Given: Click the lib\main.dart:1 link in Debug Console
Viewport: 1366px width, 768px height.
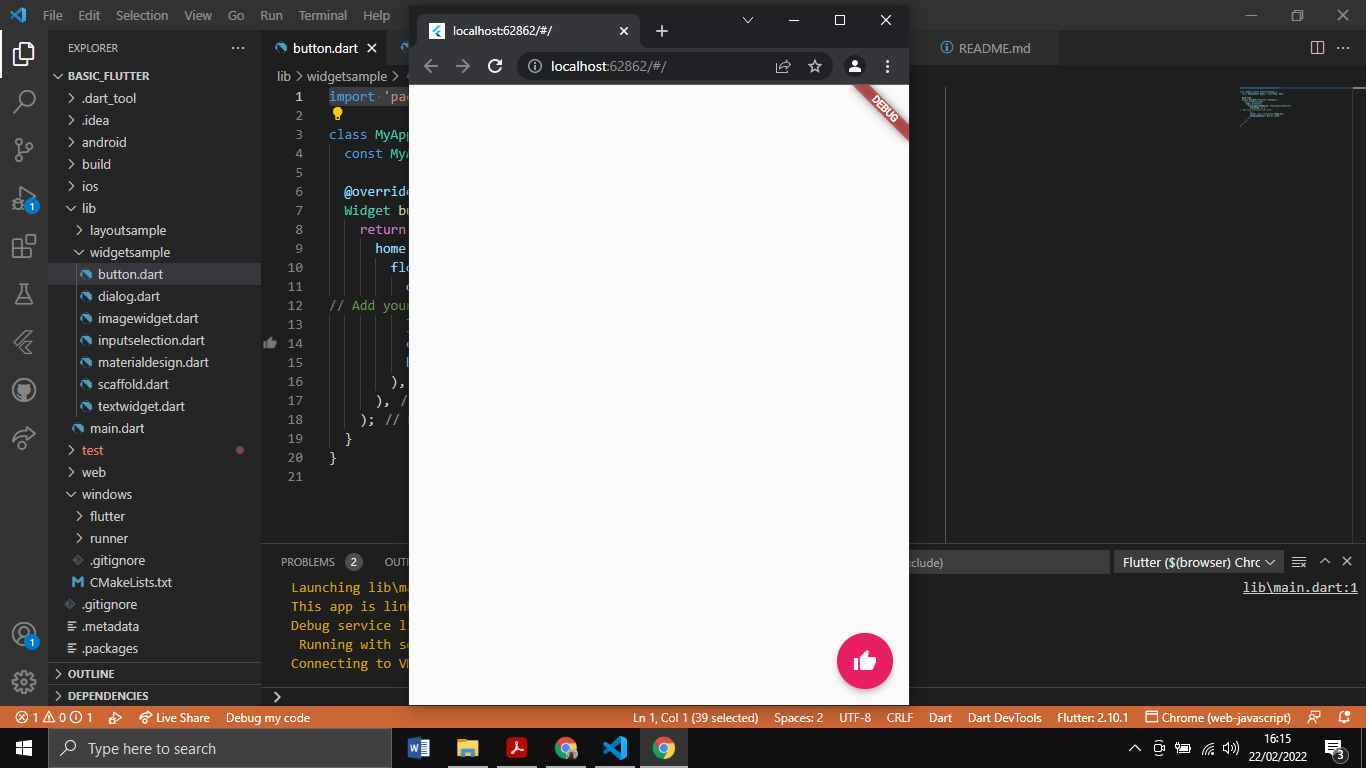Looking at the screenshot, I should pos(1300,587).
